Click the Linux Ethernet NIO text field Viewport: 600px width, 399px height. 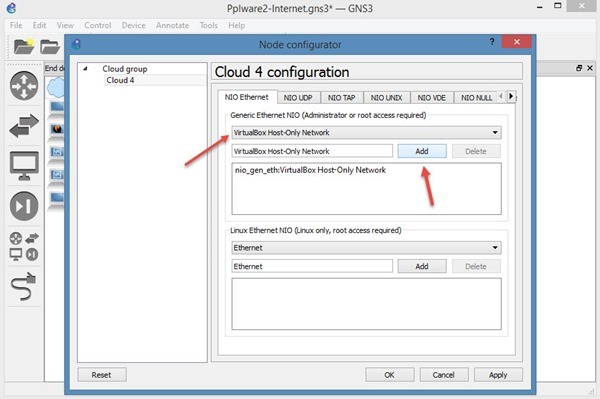[x=312, y=266]
